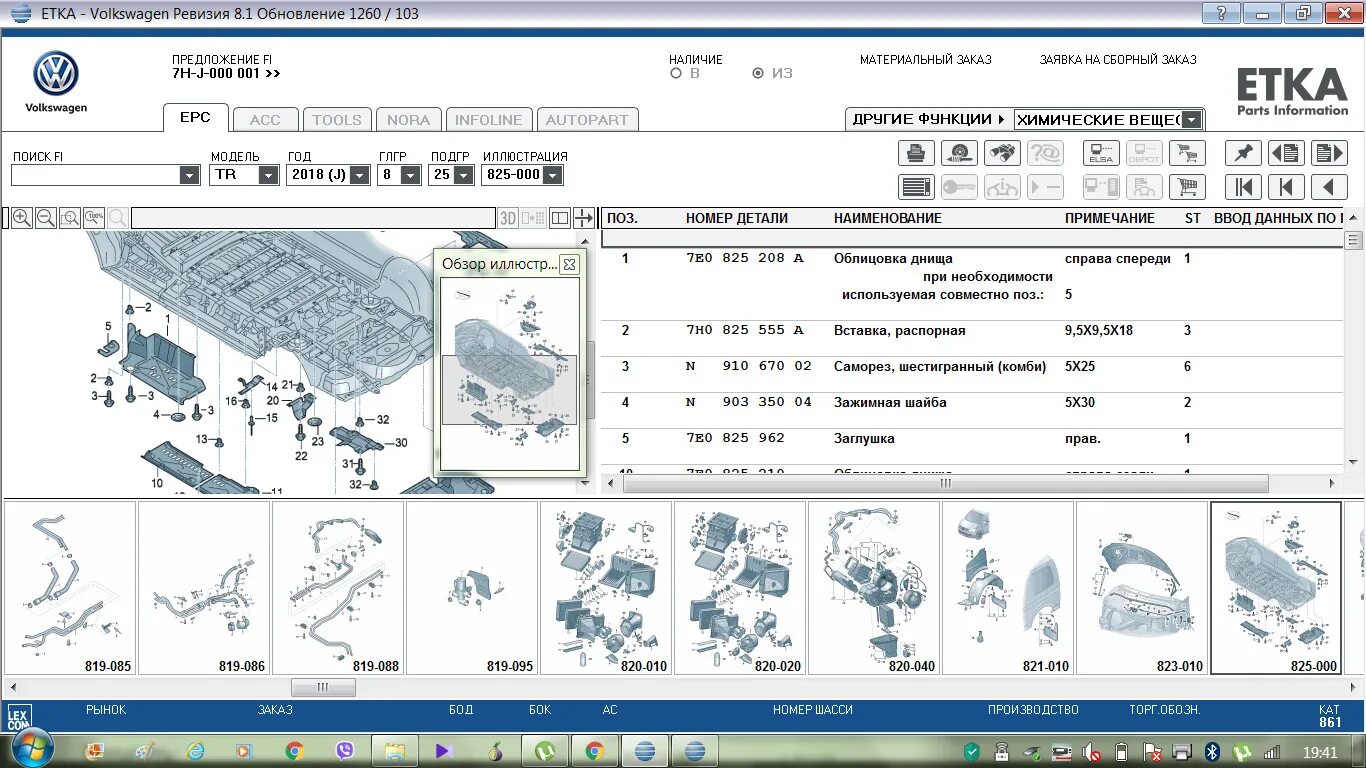Click the single shopping cart icon
Screen dimensions: 1366x768
(1187, 187)
